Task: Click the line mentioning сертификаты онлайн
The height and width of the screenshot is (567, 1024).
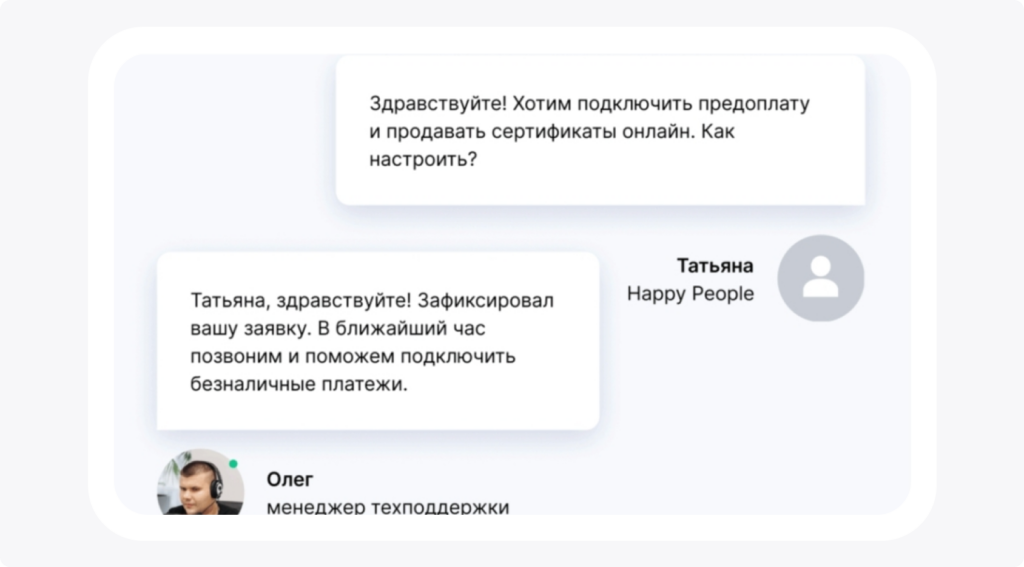Action: (x=552, y=131)
